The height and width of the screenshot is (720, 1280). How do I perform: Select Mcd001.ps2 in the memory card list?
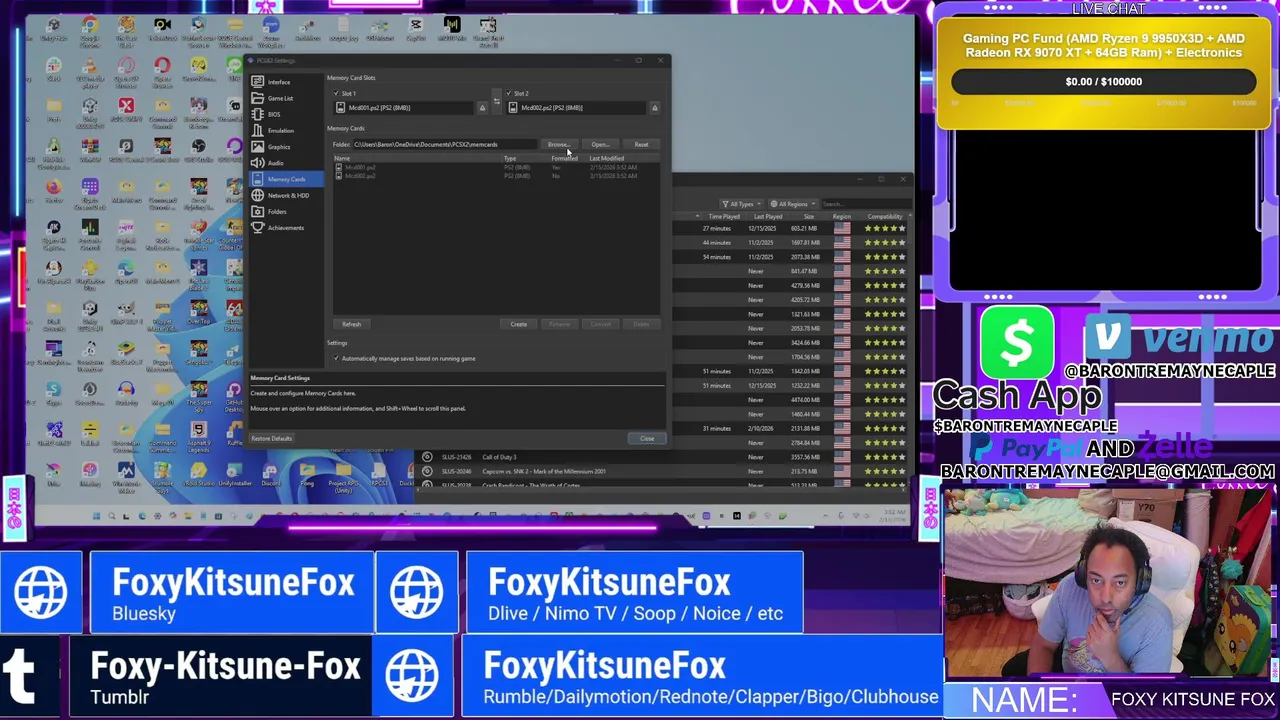[495, 168]
